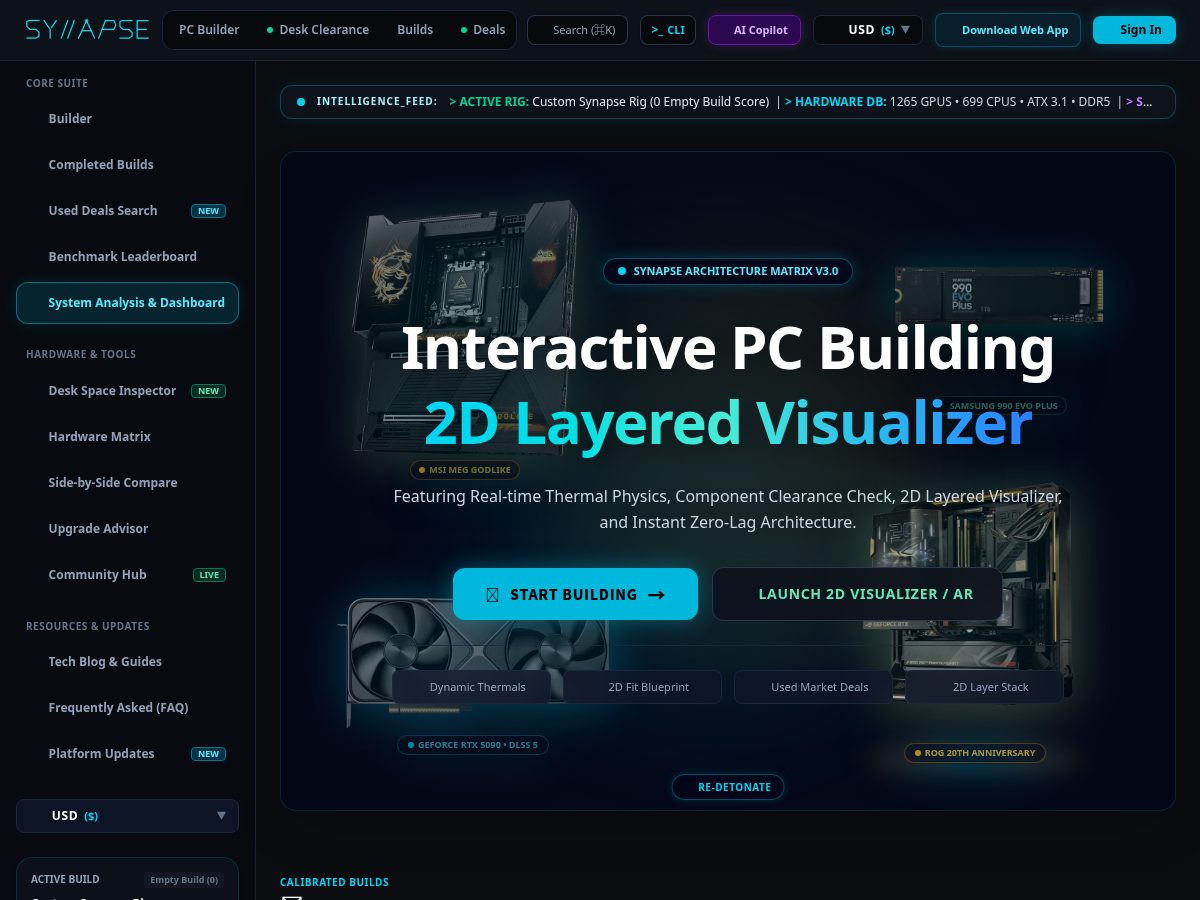Click LAUNCH 2D VISUALIZER / AR
Image resolution: width=1200 pixels, height=900 pixels.
click(857, 594)
